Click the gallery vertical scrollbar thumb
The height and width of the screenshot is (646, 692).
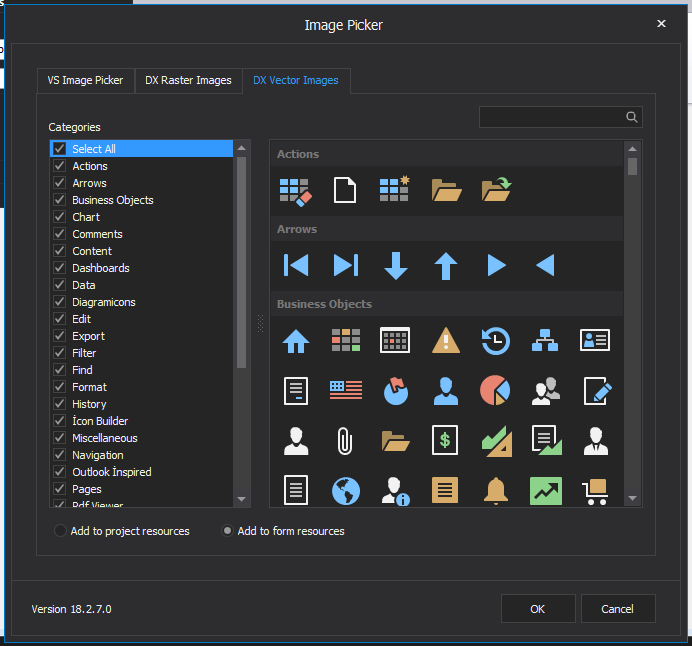click(632, 167)
